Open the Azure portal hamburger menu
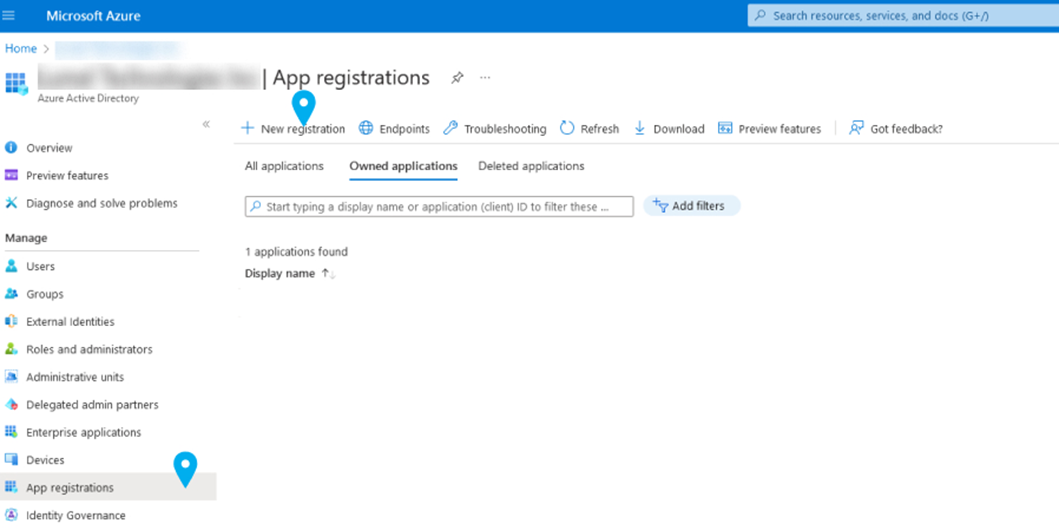 (x=10, y=16)
